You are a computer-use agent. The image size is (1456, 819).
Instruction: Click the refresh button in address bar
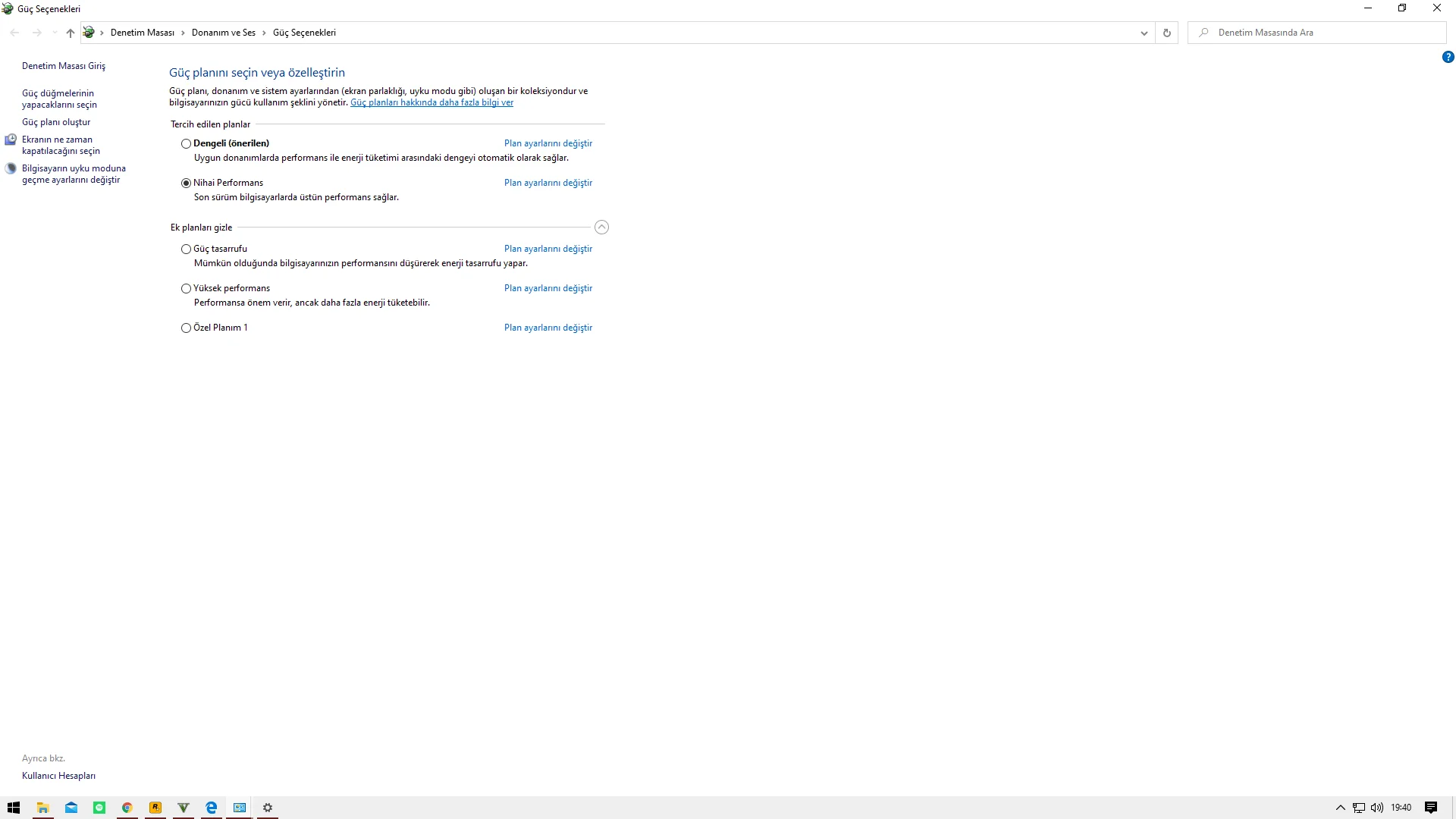1166,33
